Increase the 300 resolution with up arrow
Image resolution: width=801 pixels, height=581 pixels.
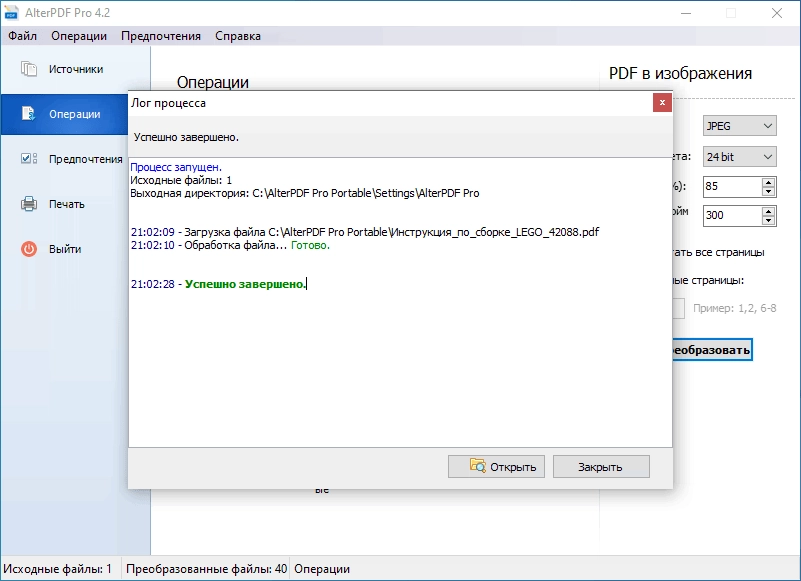(x=768, y=211)
